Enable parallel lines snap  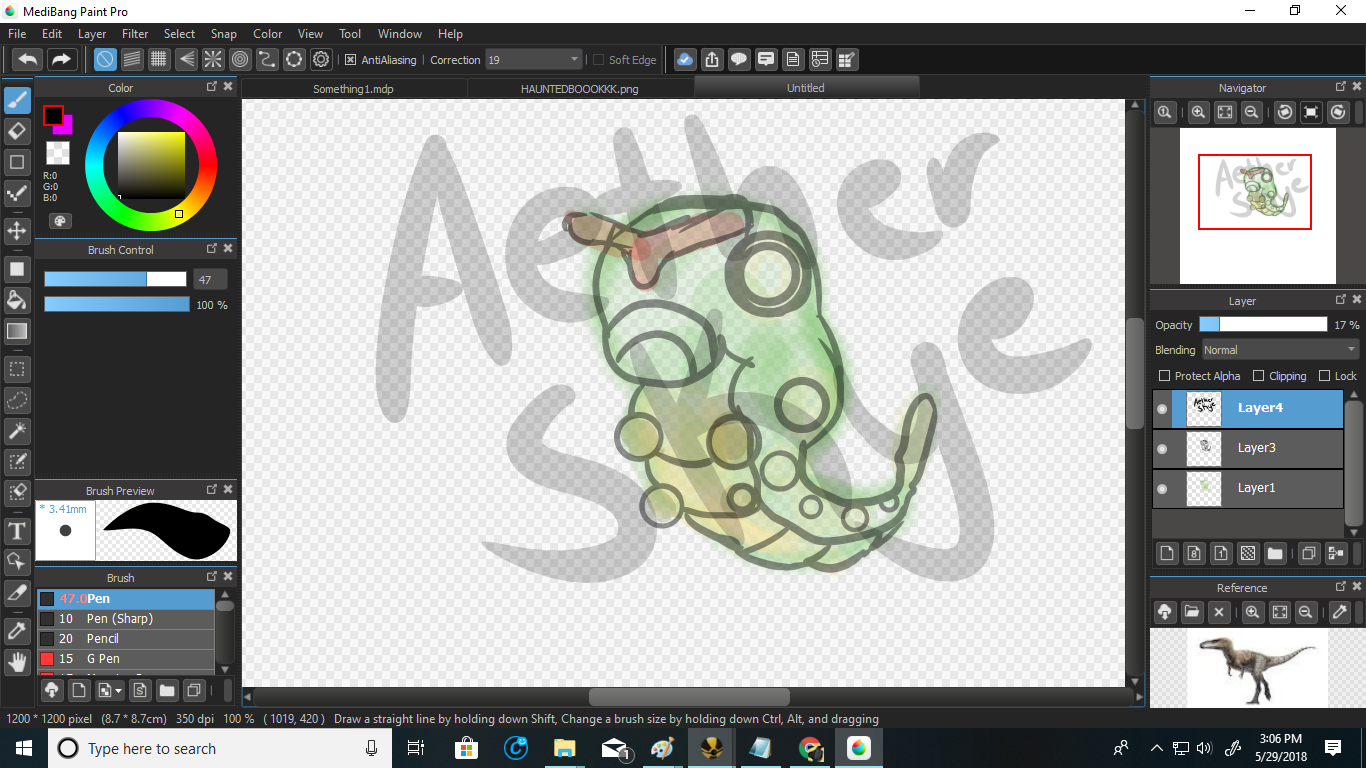point(132,60)
